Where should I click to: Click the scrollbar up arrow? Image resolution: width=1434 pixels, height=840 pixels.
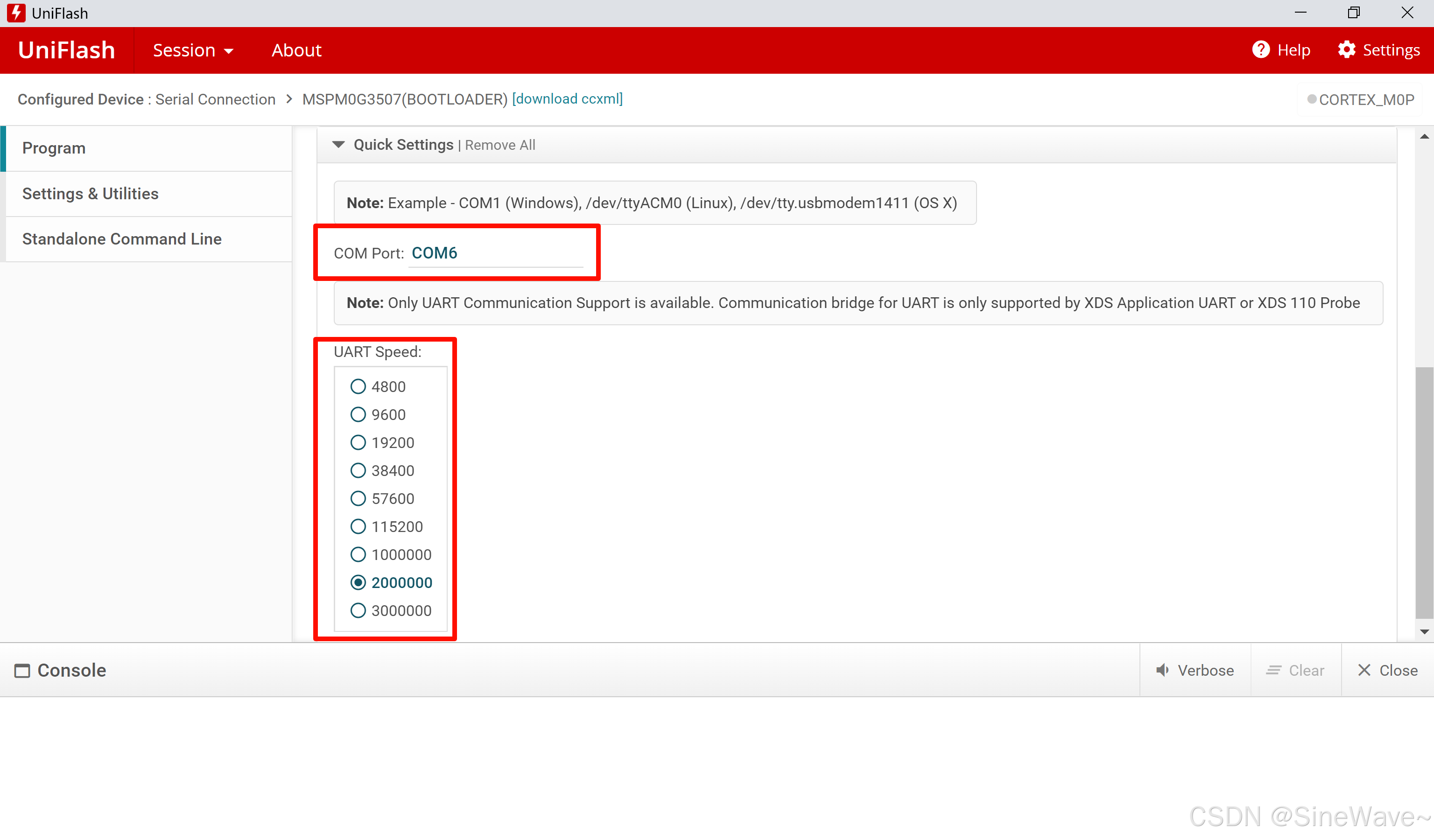pos(1424,136)
